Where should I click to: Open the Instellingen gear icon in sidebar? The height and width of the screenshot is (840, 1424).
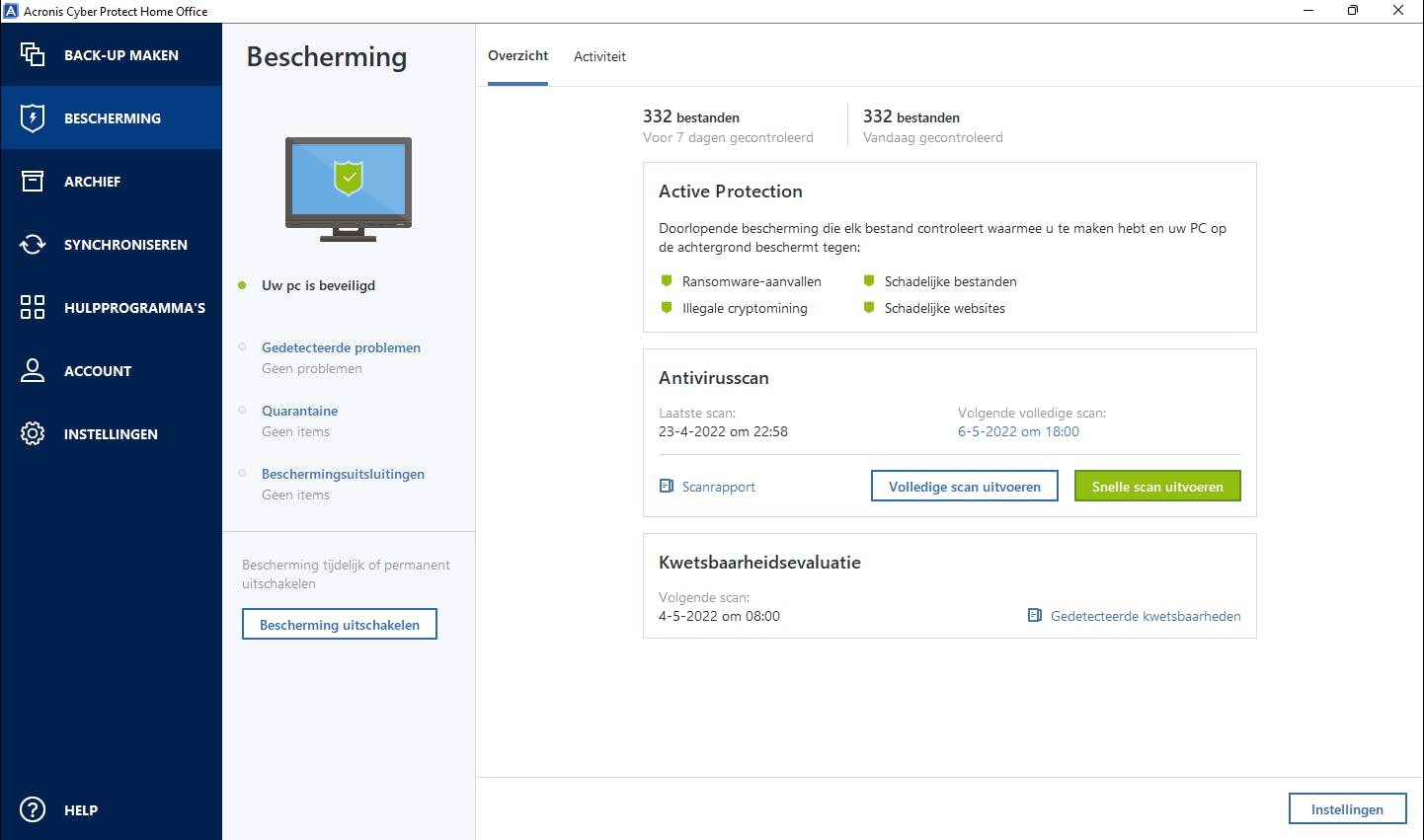tap(33, 433)
